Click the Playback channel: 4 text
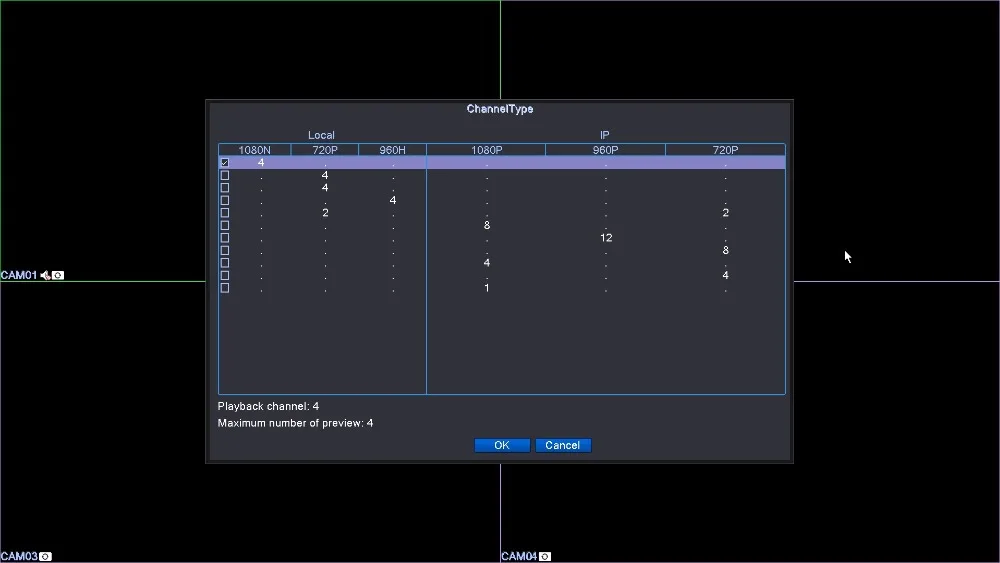1000x563 pixels. pyautogui.click(x=268, y=406)
